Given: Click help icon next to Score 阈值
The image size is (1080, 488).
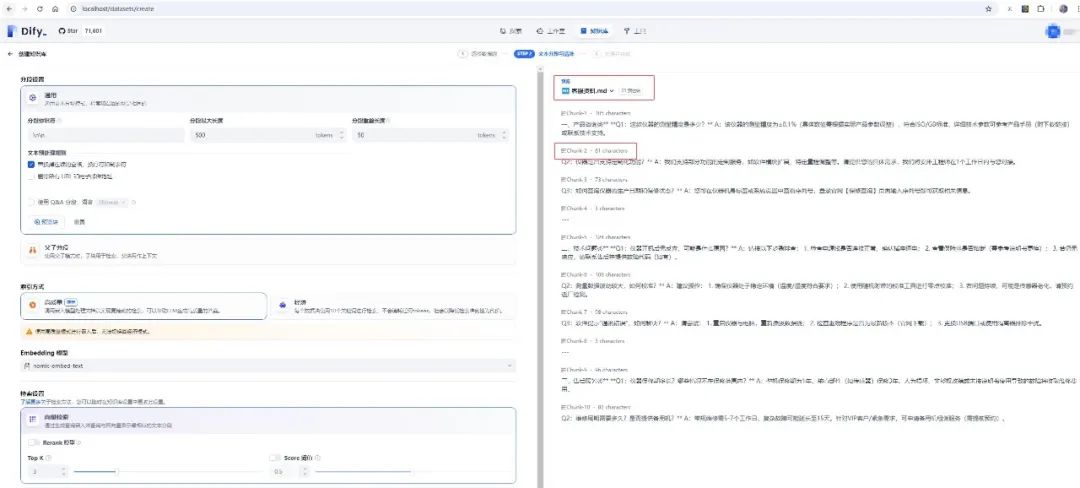Looking at the screenshot, I should (318, 457).
